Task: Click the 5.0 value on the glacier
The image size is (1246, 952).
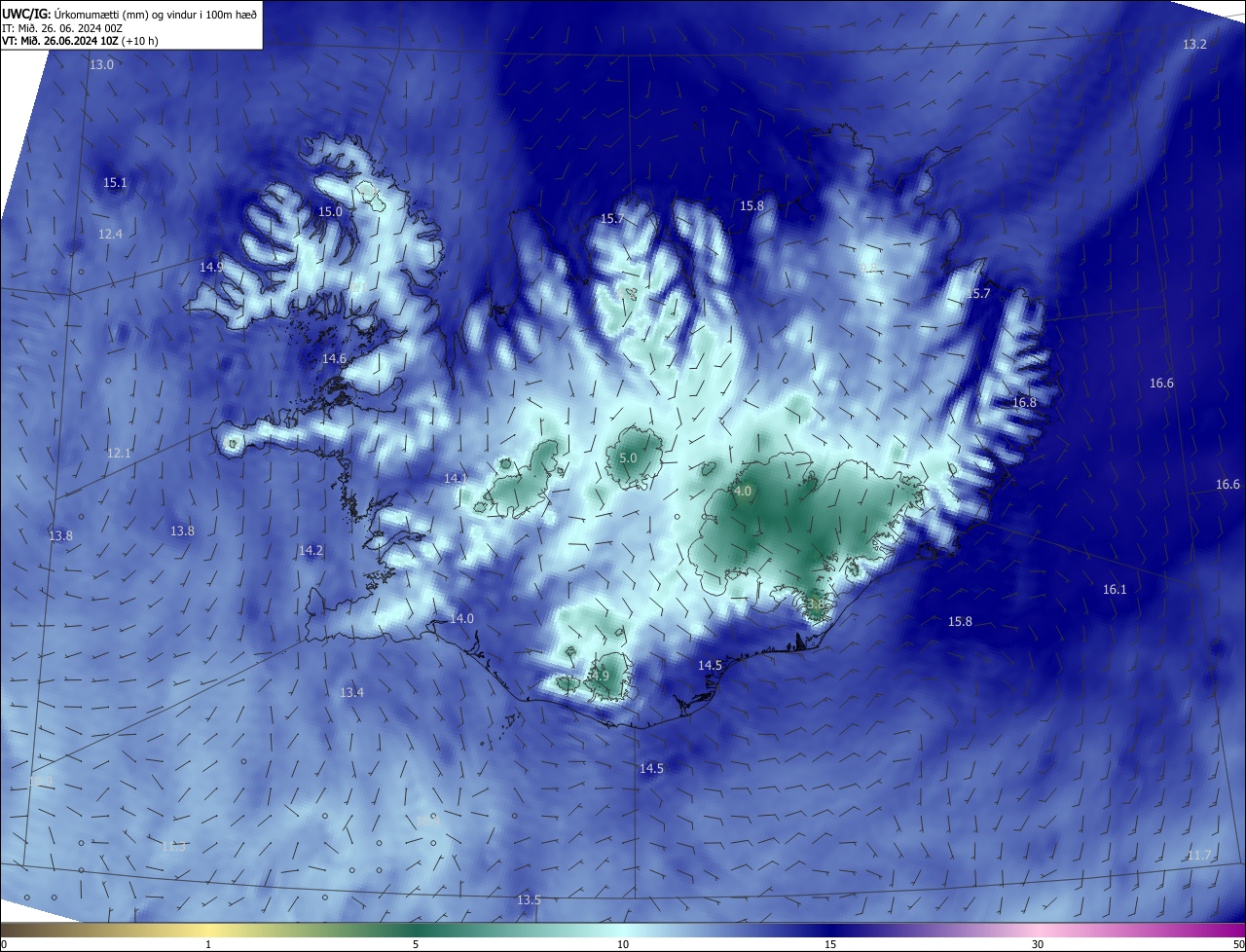Action: coord(628,457)
